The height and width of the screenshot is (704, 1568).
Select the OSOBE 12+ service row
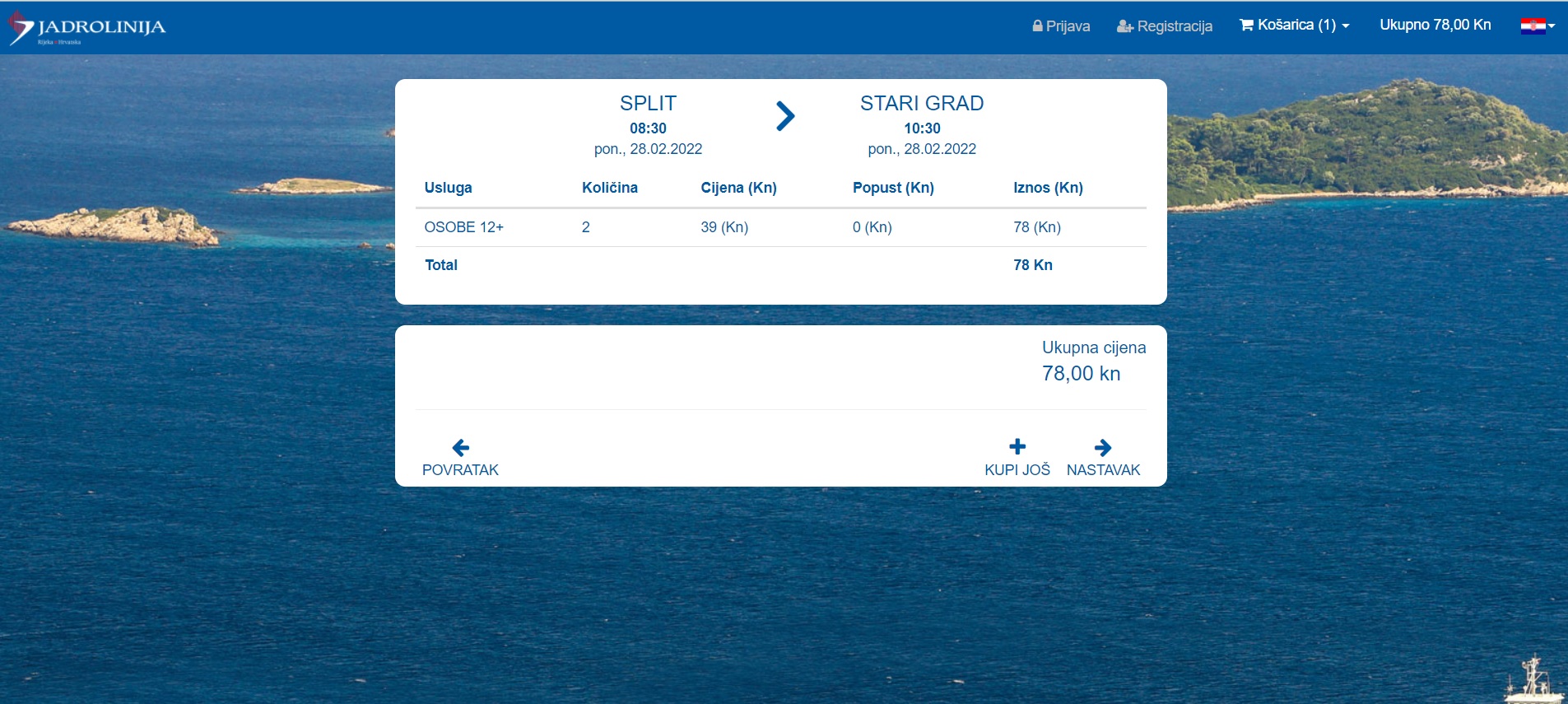point(464,227)
